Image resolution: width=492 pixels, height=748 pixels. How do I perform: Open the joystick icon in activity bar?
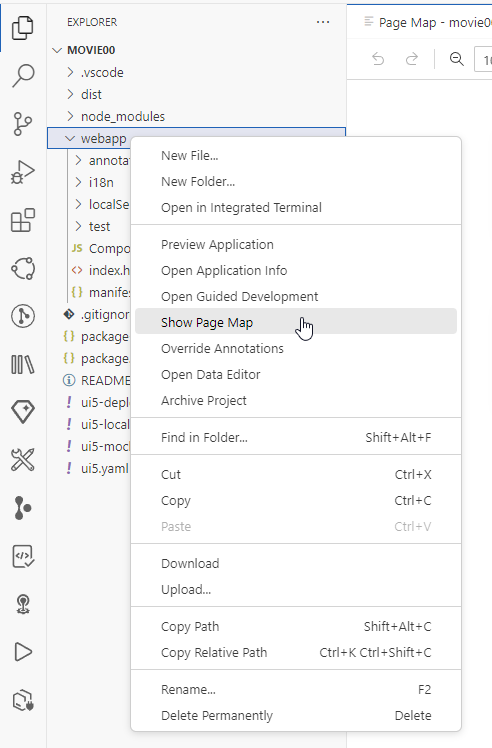tap(22, 604)
